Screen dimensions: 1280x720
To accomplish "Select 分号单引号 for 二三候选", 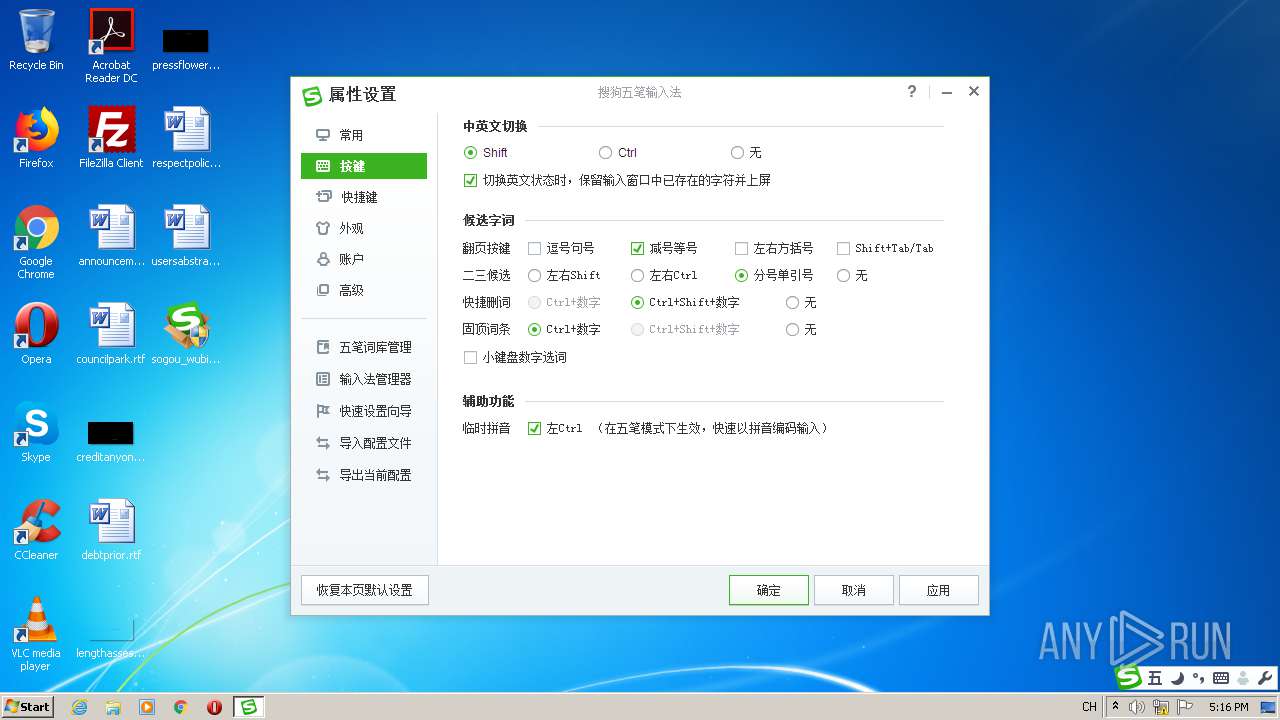I will click(741, 275).
